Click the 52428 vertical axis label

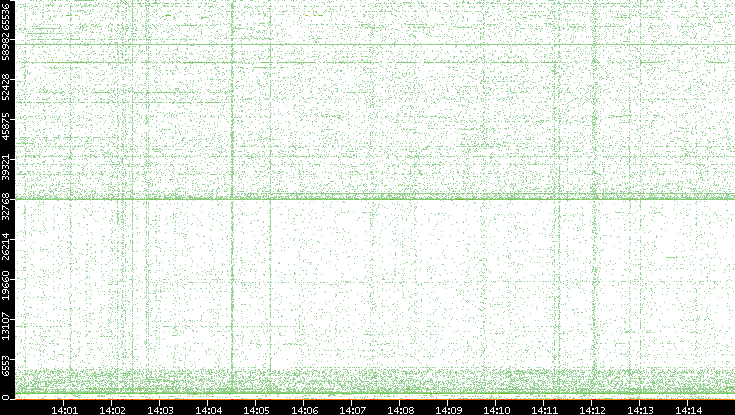[x=5, y=87]
